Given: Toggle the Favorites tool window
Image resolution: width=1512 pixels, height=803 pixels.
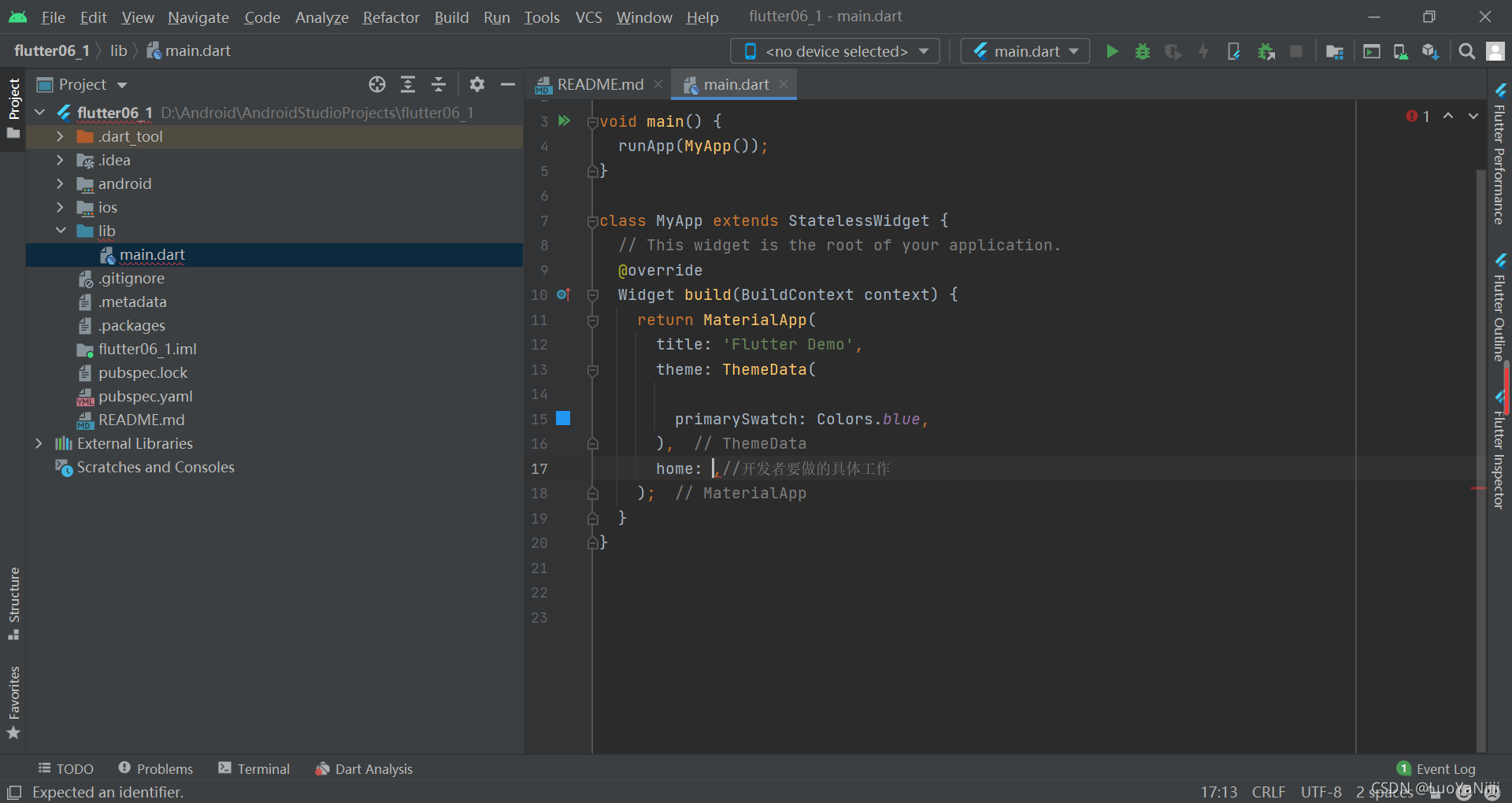Looking at the screenshot, I should pos(13,702).
